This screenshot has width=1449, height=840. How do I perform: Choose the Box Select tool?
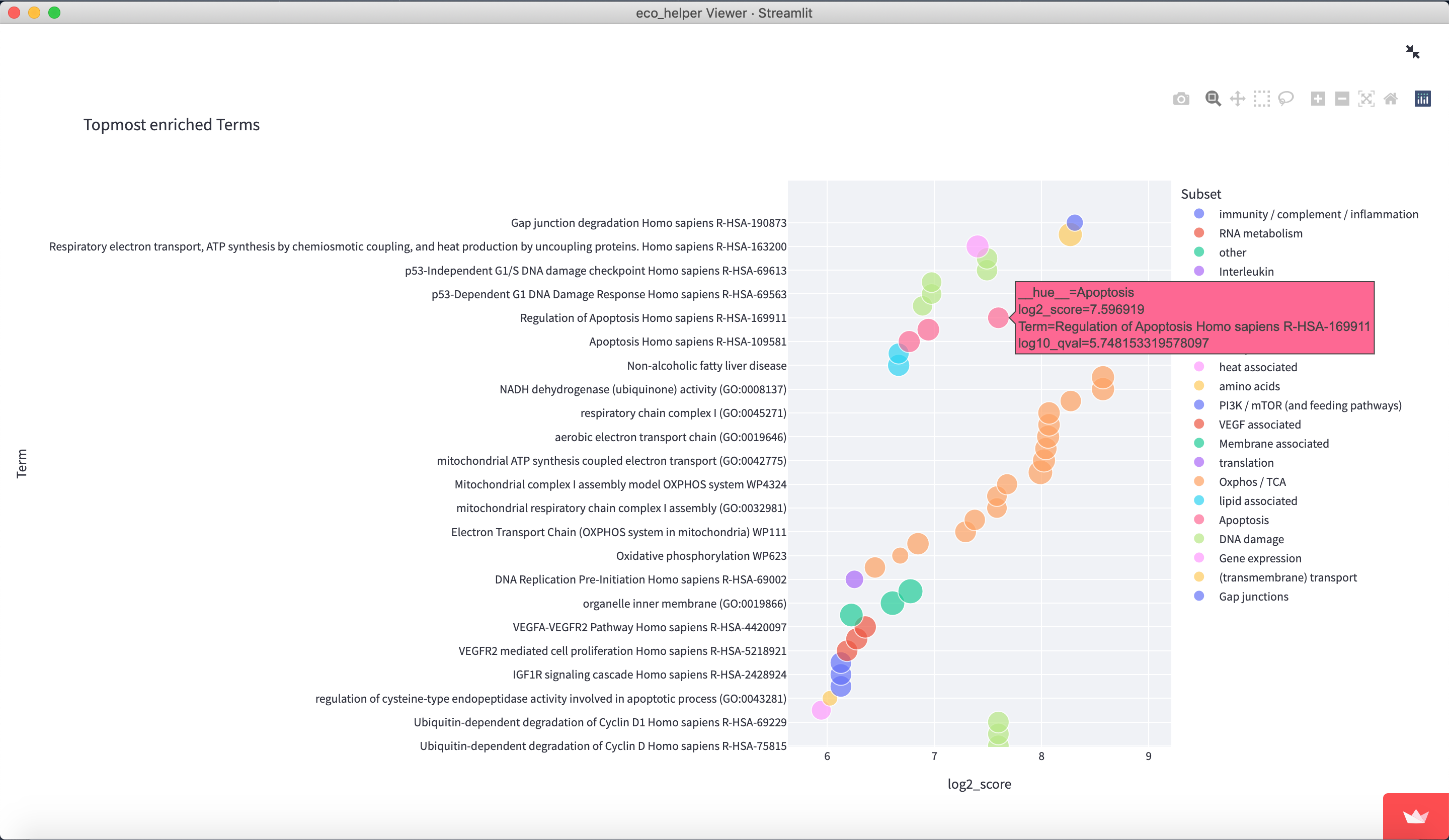pos(1261,99)
